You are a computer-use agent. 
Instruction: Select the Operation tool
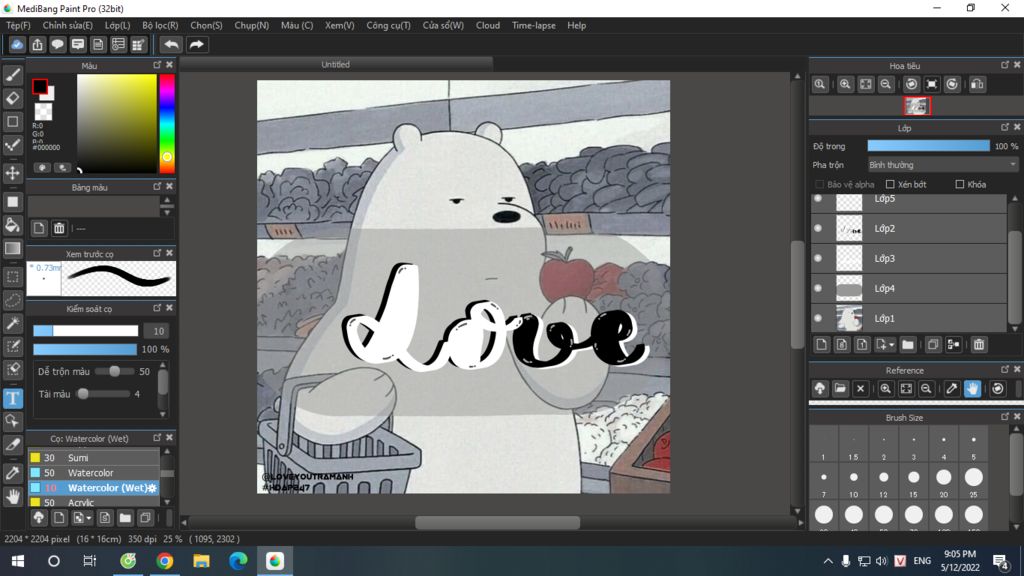12,421
